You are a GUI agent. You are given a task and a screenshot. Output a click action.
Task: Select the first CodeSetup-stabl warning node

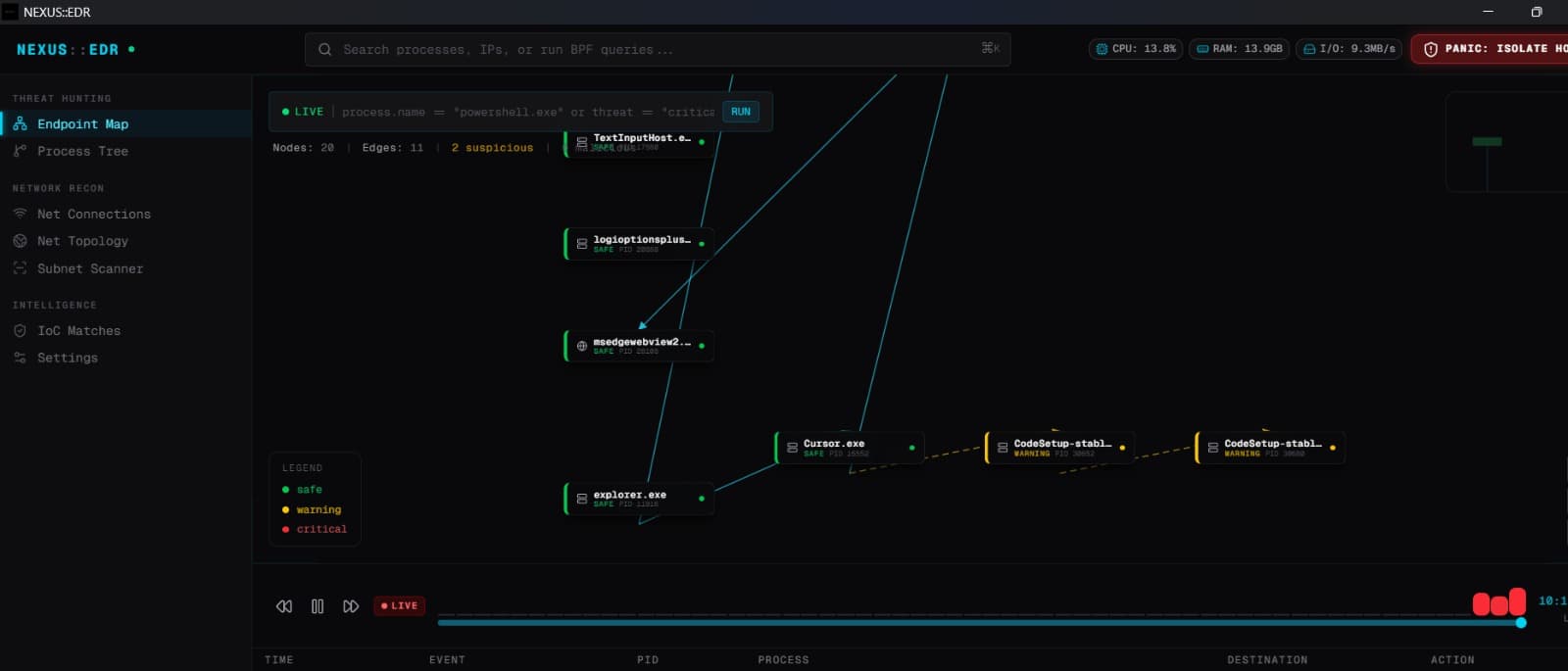[1060, 448]
